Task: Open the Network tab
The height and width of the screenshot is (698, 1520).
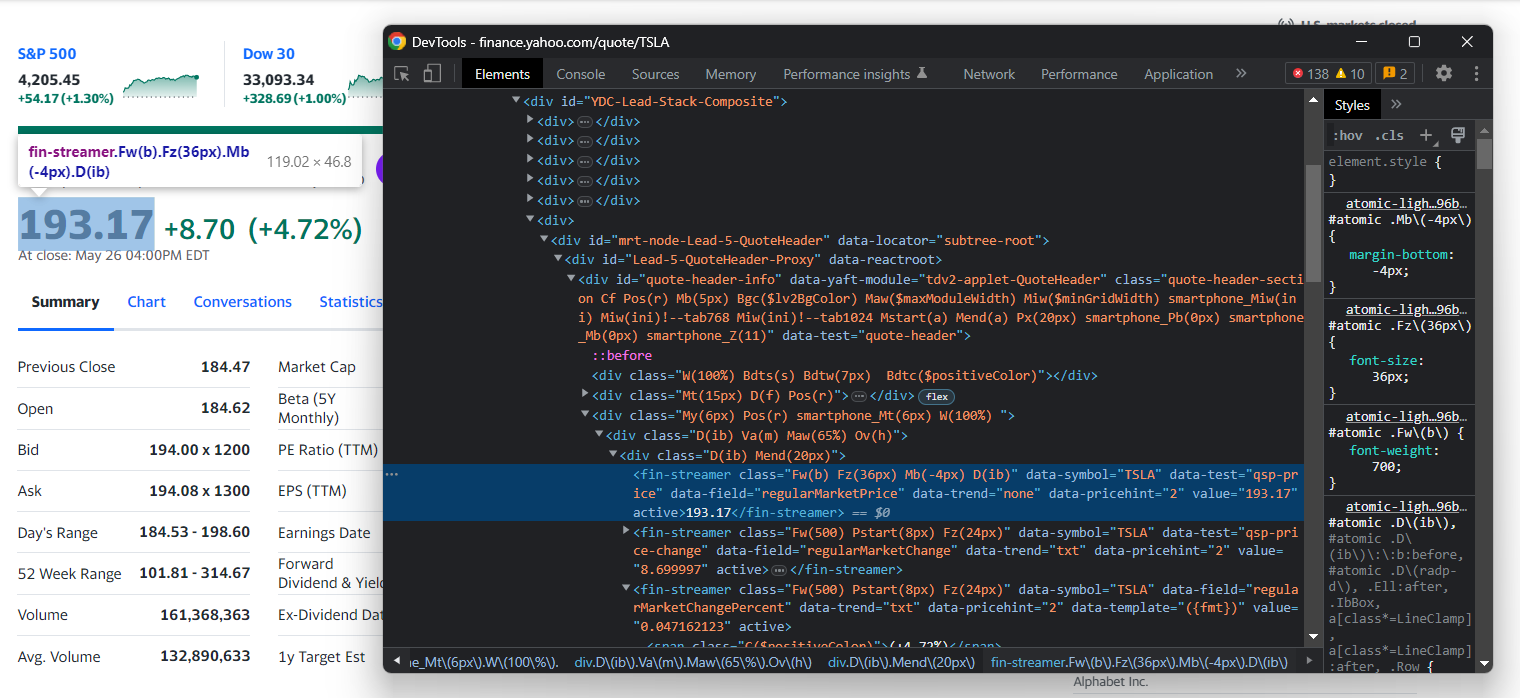Action: click(988, 74)
